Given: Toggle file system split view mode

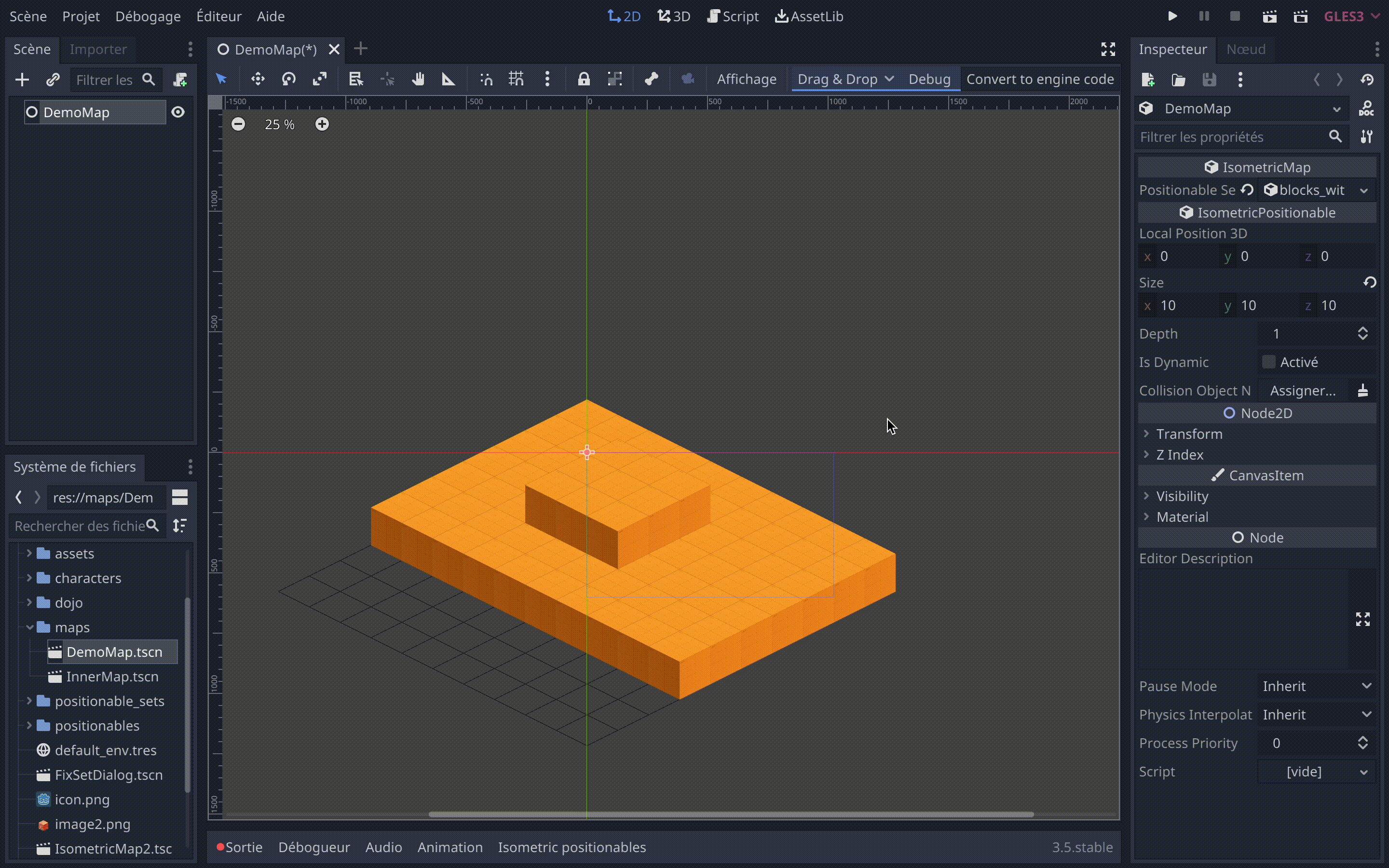Looking at the screenshot, I should coord(179,497).
